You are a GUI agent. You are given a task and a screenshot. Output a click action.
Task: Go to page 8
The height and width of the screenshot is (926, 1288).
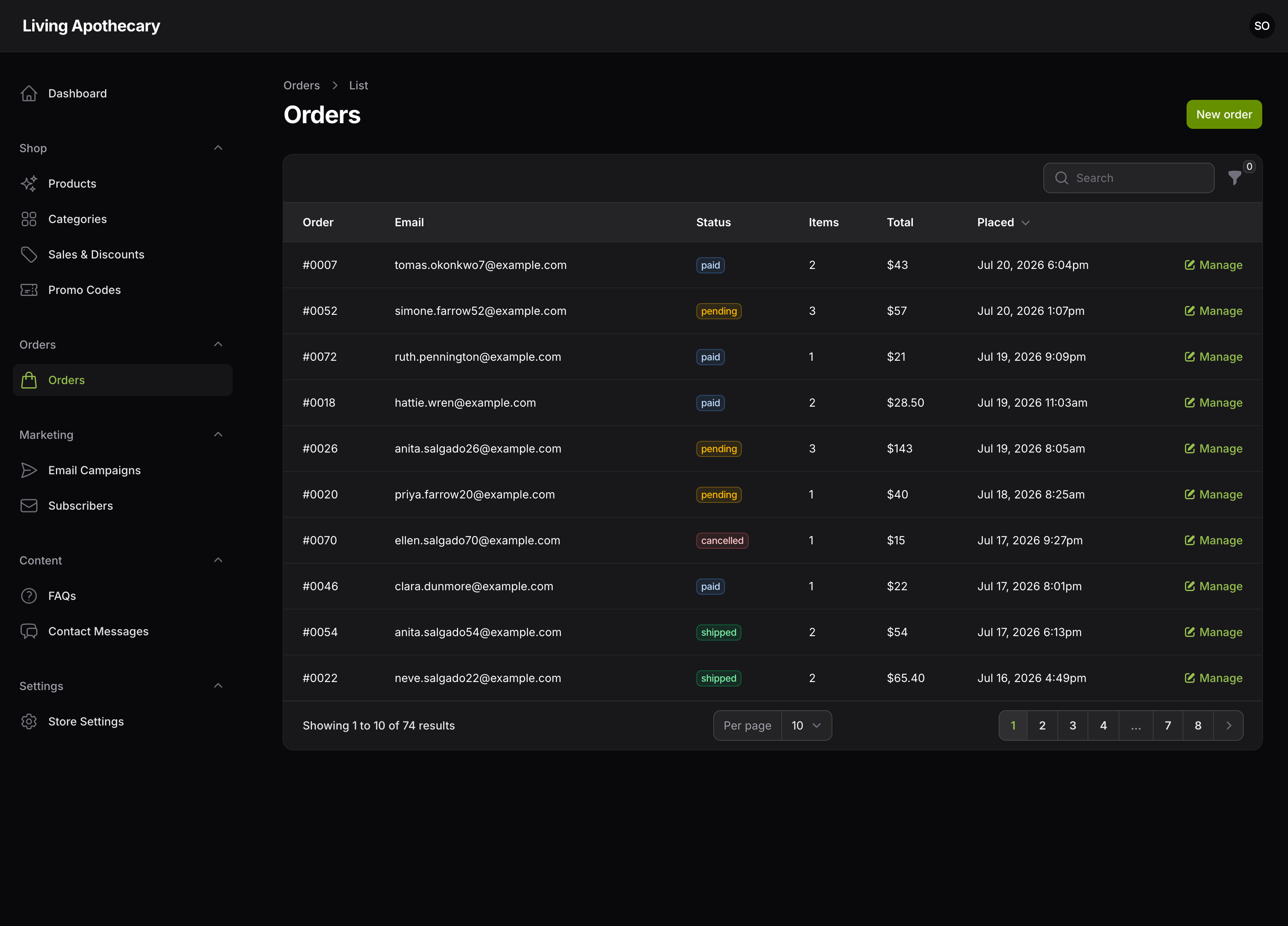point(1198,726)
